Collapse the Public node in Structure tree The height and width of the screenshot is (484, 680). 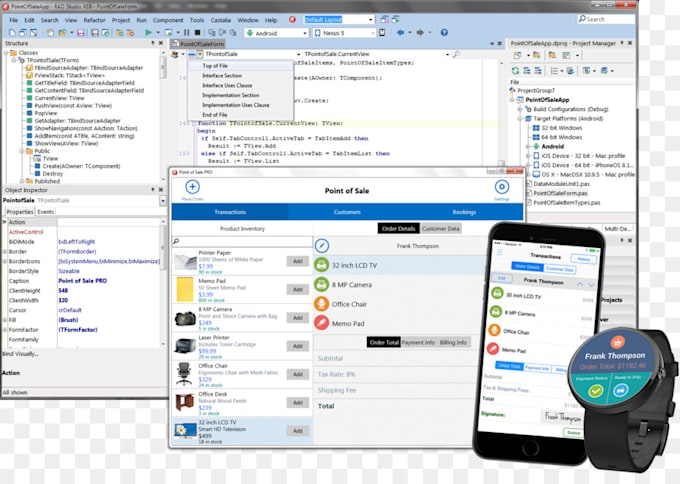pos(21,151)
